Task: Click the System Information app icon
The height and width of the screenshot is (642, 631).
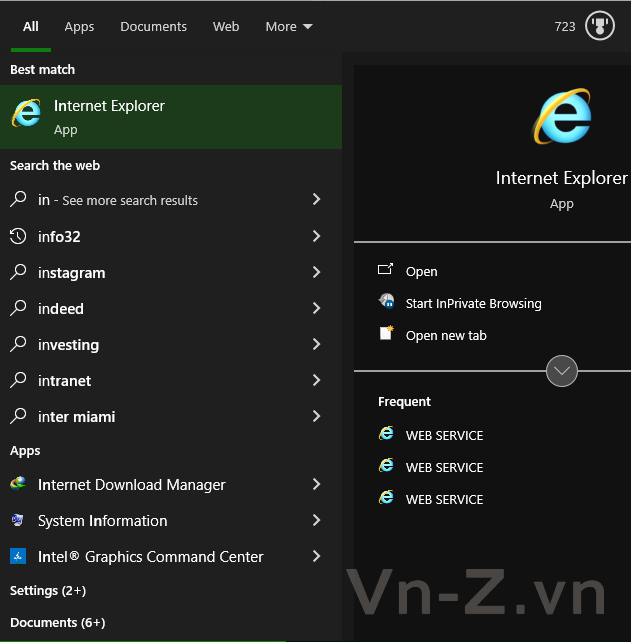Action: tap(18, 520)
